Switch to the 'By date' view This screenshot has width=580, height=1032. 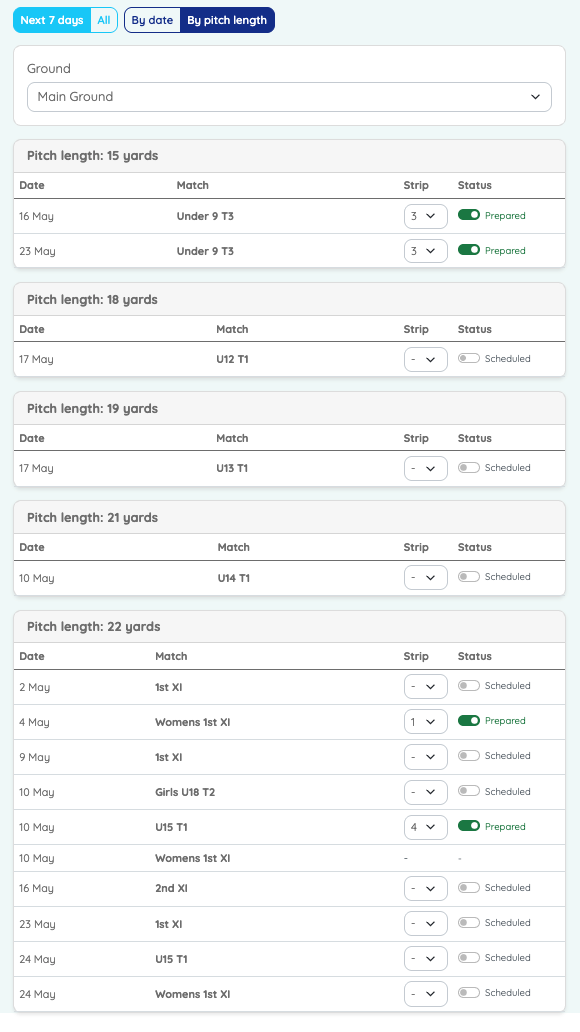152,19
